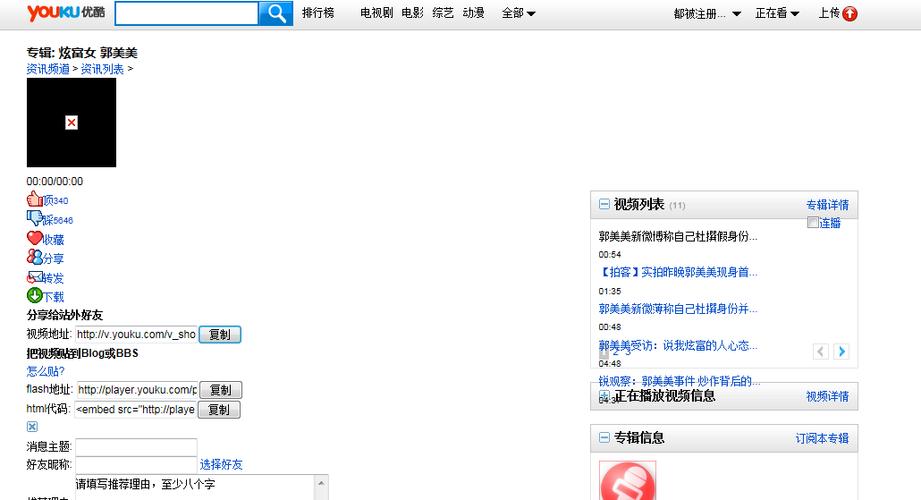Screen dimensions: 921x500
Task: Click the 踩5646 dislike count text
Action: (x=58, y=220)
